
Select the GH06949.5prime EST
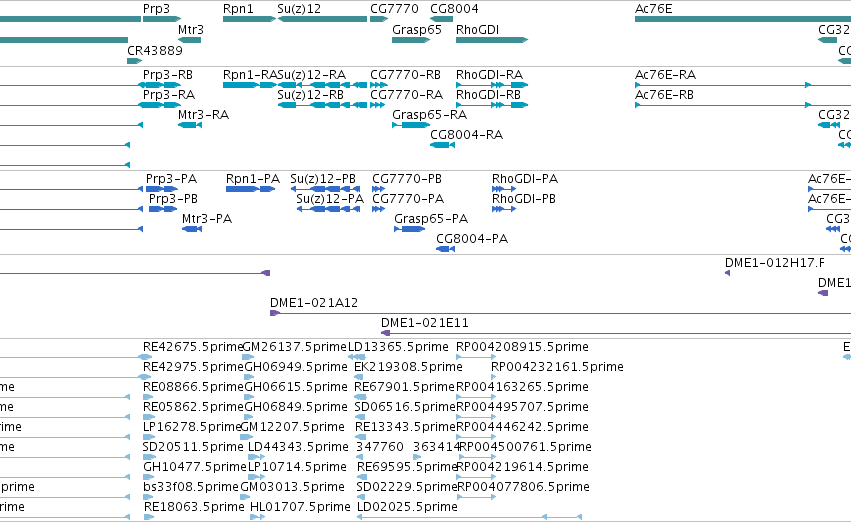[250, 377]
